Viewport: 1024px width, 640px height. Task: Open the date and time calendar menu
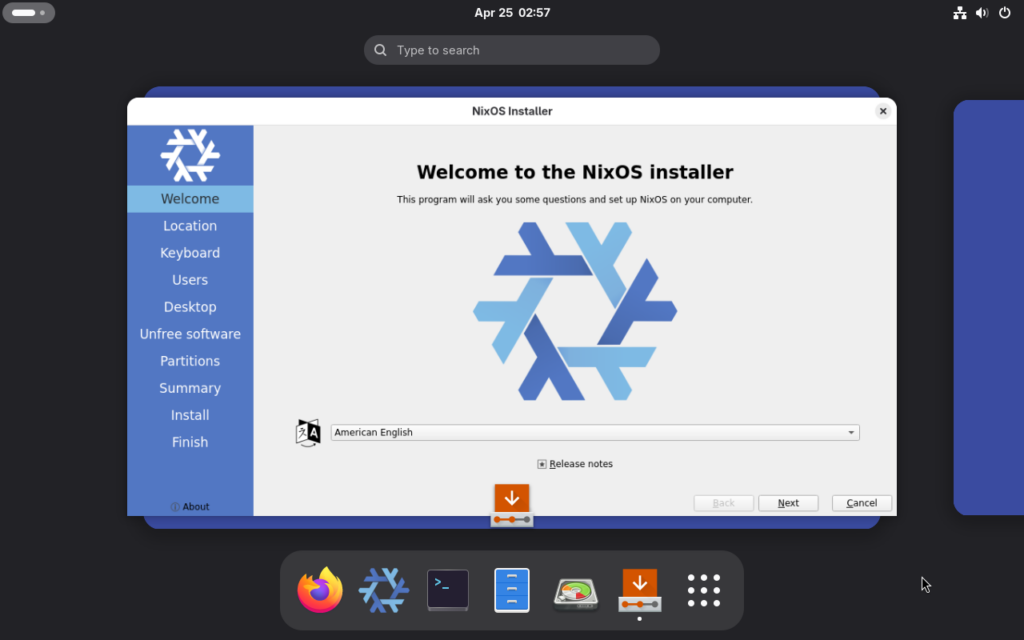[512, 13]
